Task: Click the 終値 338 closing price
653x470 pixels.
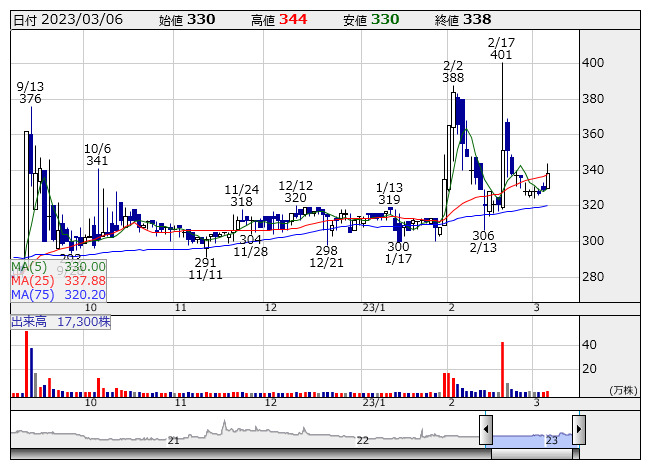Action: [463, 20]
